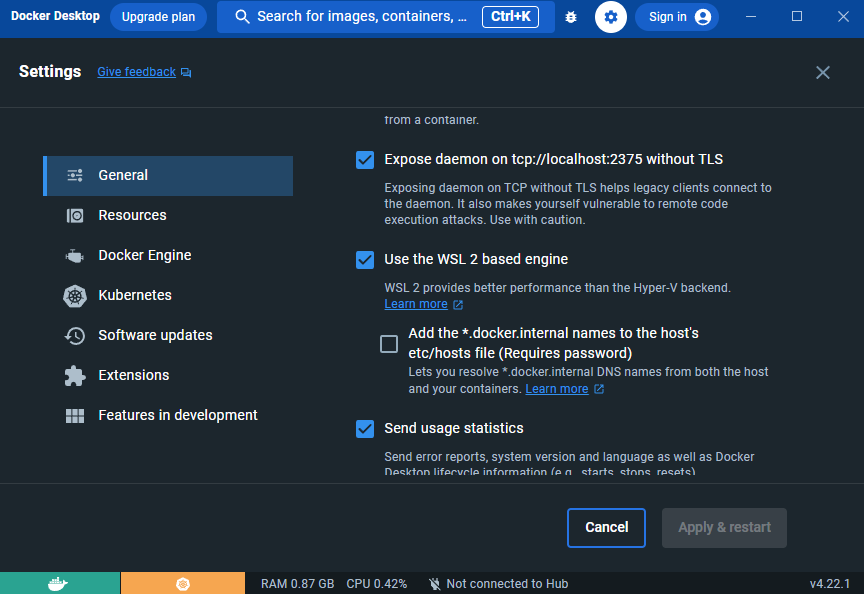Focus the search images, containers field
864x594 pixels.
pyautogui.click(x=386, y=17)
